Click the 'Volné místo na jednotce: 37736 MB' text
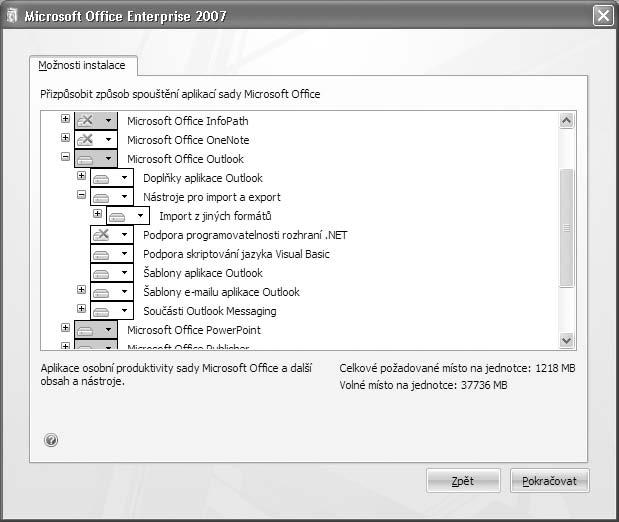Screen dimensions: 619x522 [423, 385]
